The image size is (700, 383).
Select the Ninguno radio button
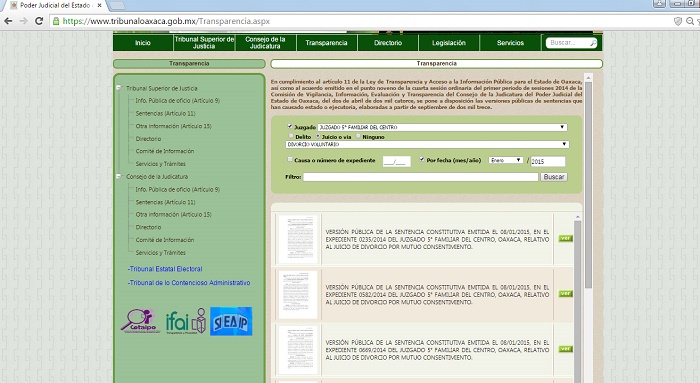pyautogui.click(x=358, y=136)
